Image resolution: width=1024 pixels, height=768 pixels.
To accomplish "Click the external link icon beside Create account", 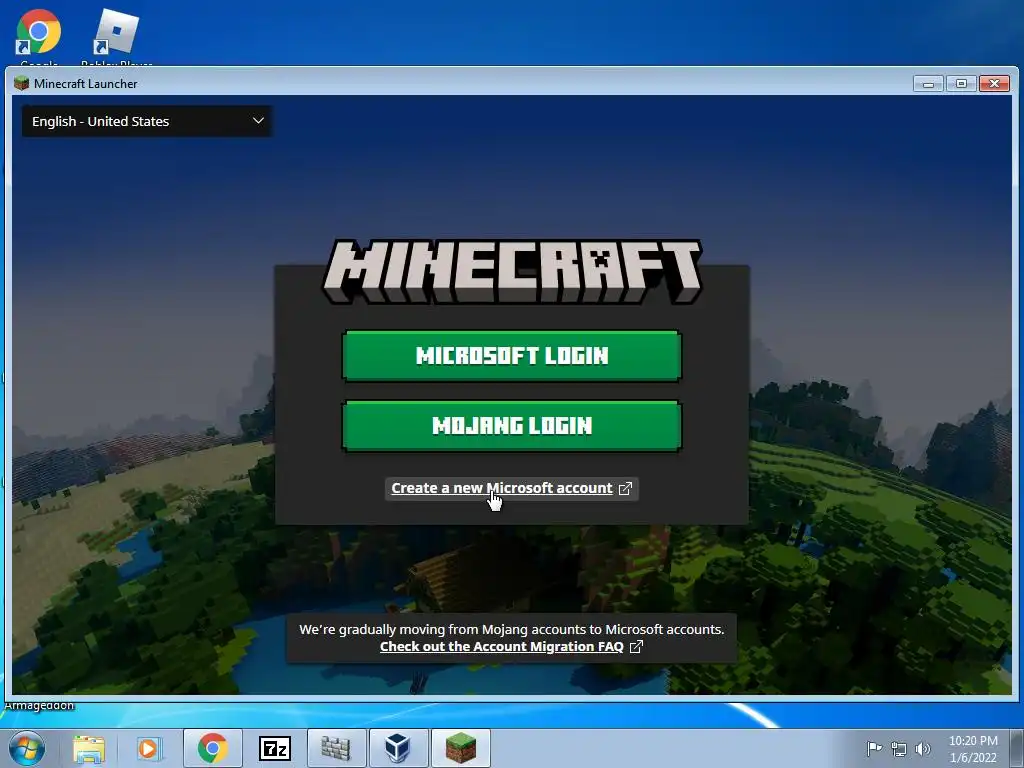I will 625,488.
